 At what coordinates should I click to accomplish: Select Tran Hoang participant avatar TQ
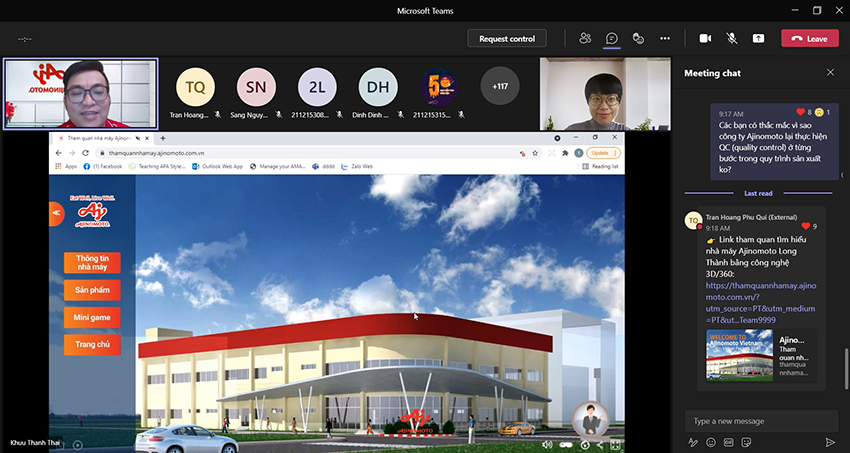[195, 87]
